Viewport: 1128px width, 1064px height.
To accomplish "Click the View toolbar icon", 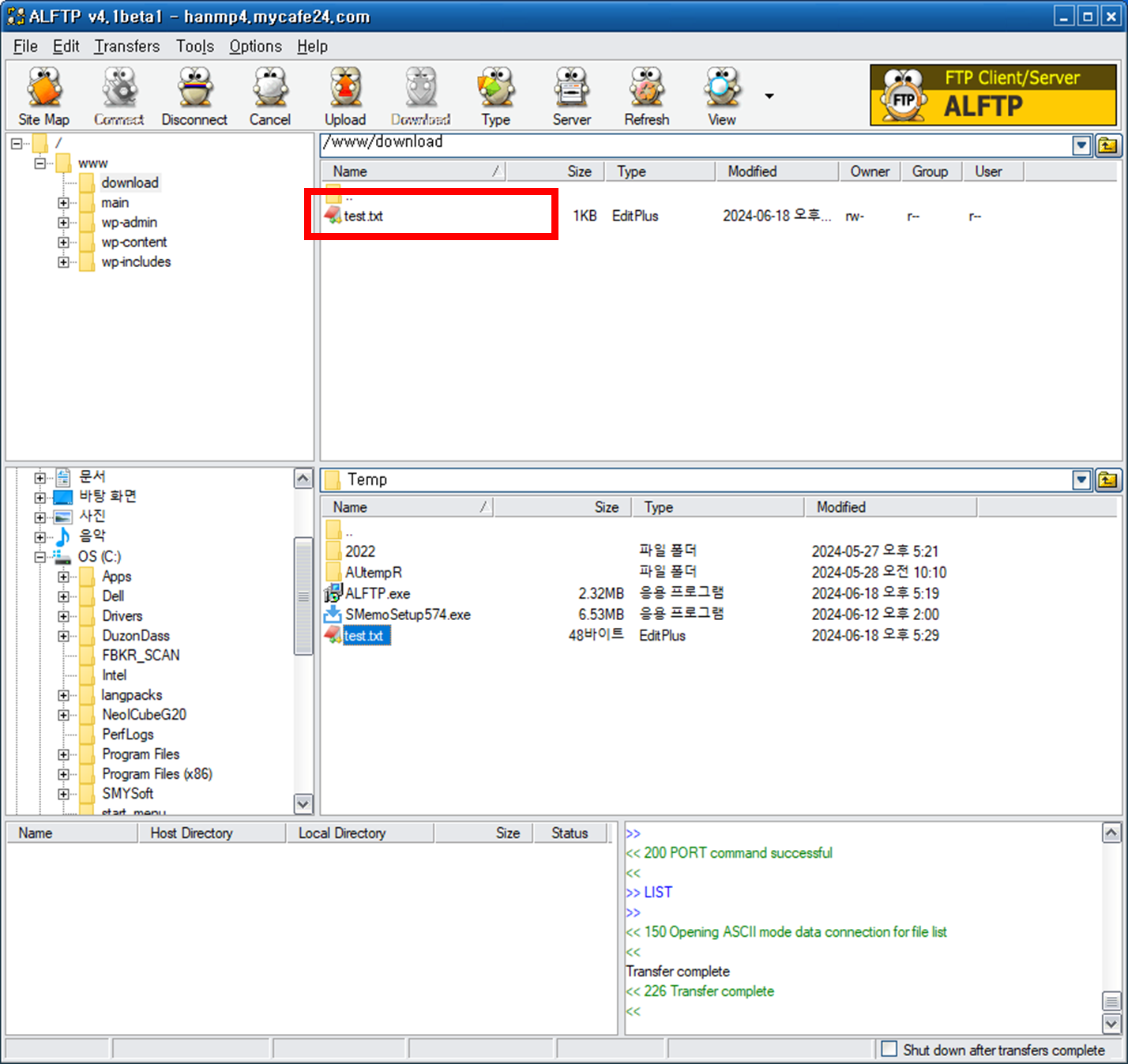I will click(x=720, y=93).
